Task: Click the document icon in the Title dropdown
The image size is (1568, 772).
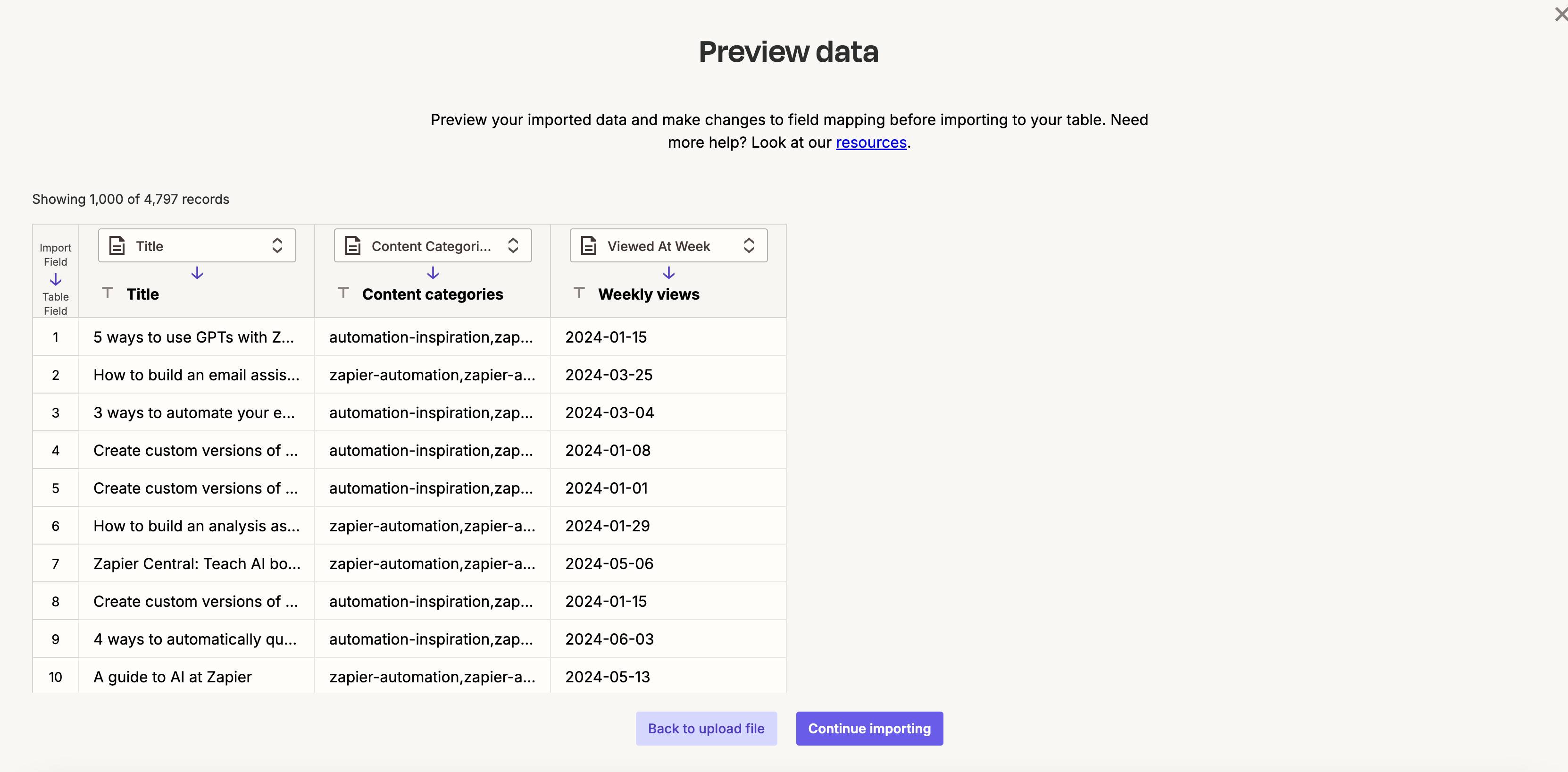Action: [117, 245]
